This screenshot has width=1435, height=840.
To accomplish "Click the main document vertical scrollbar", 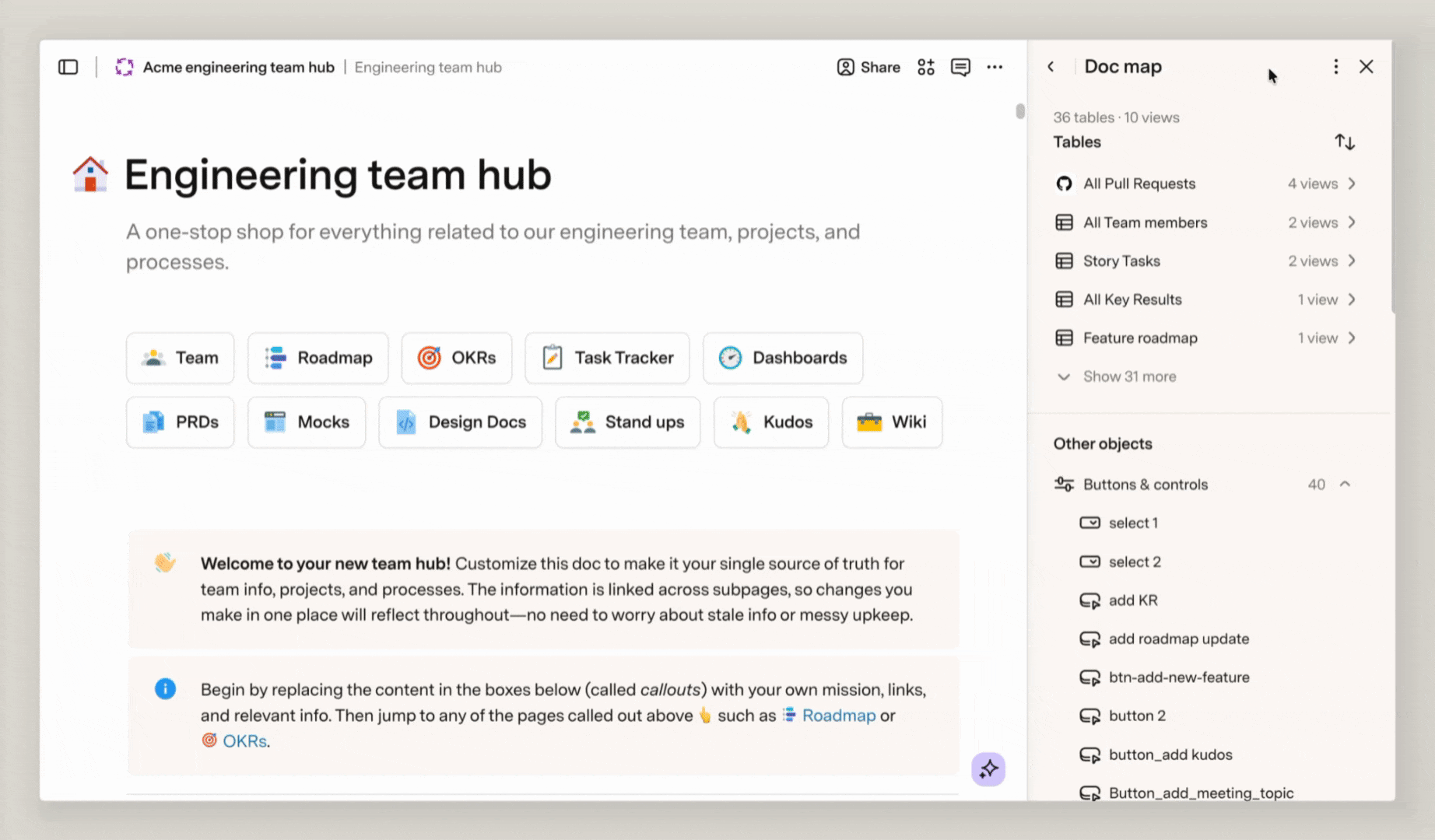I will [1020, 111].
